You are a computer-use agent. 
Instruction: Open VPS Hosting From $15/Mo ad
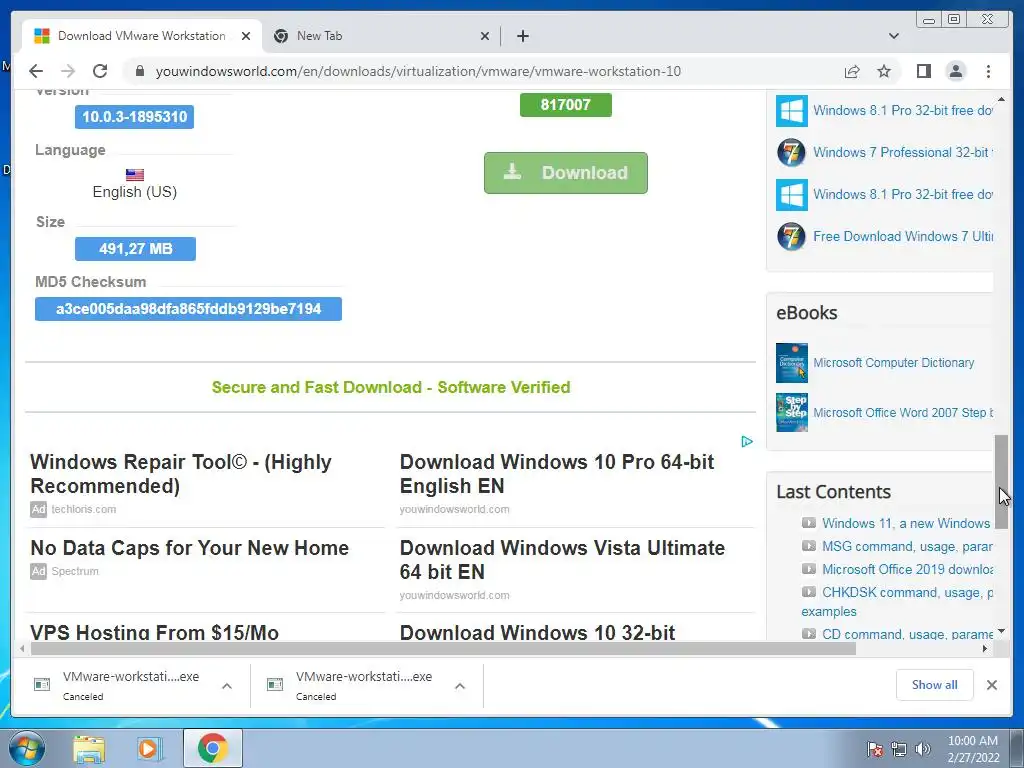155,632
